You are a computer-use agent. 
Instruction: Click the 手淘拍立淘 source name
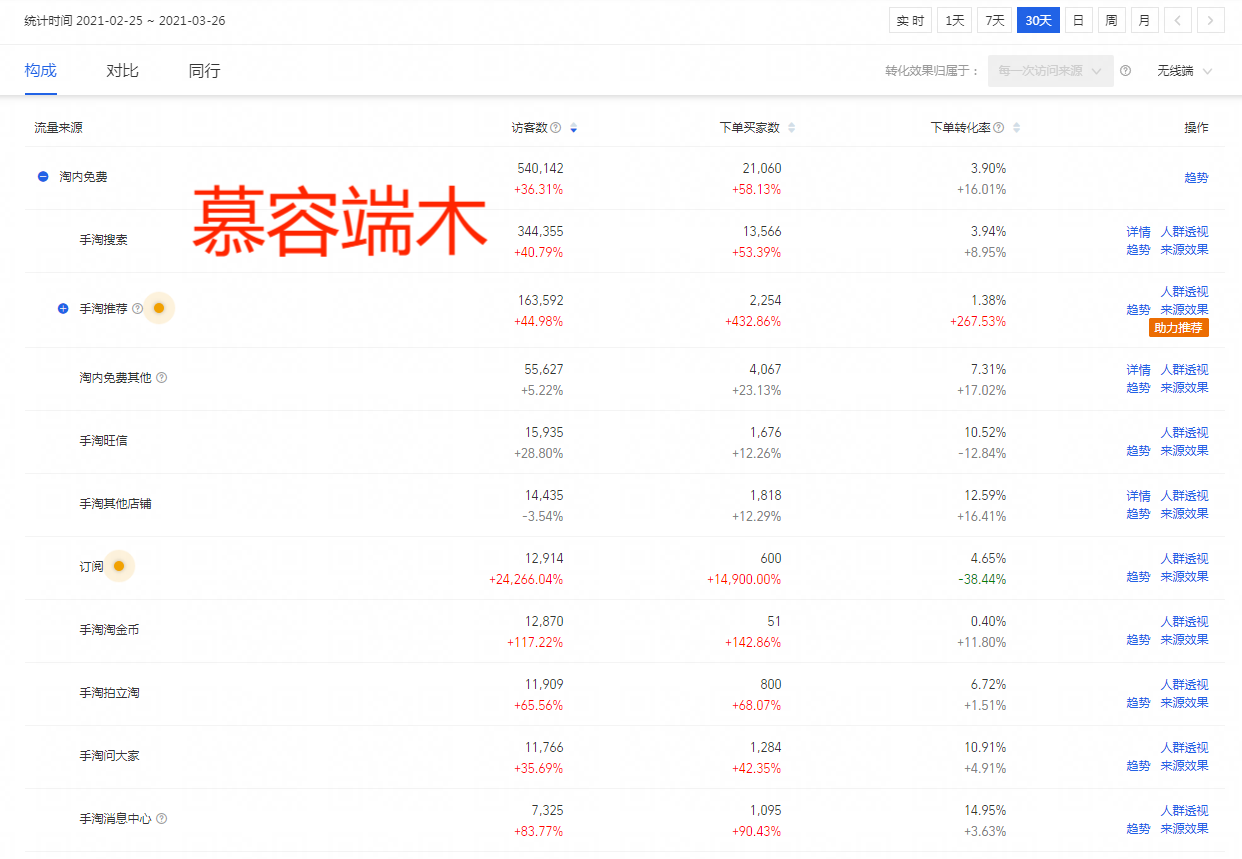110,693
